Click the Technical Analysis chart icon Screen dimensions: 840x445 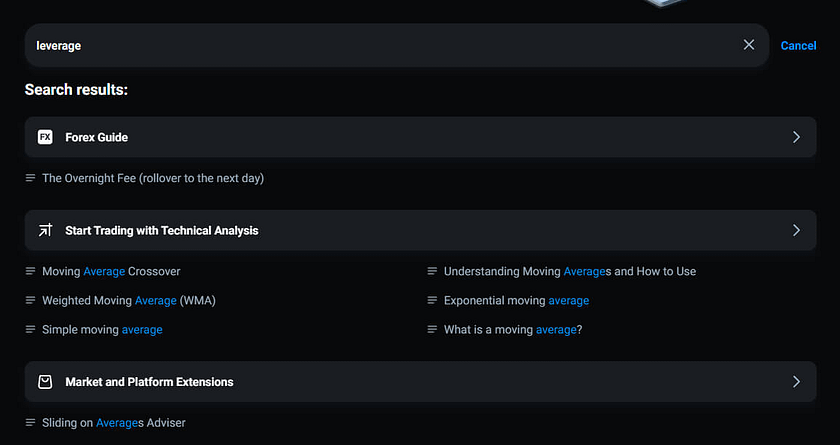[x=45, y=230]
